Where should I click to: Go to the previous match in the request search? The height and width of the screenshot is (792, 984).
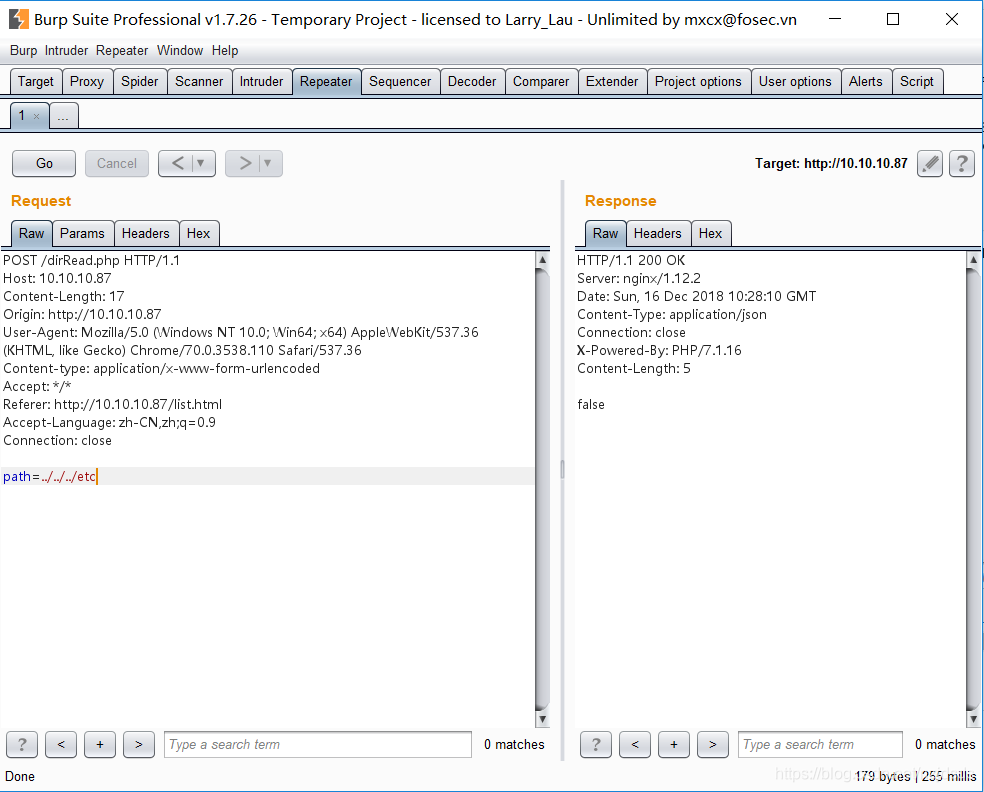(61, 744)
